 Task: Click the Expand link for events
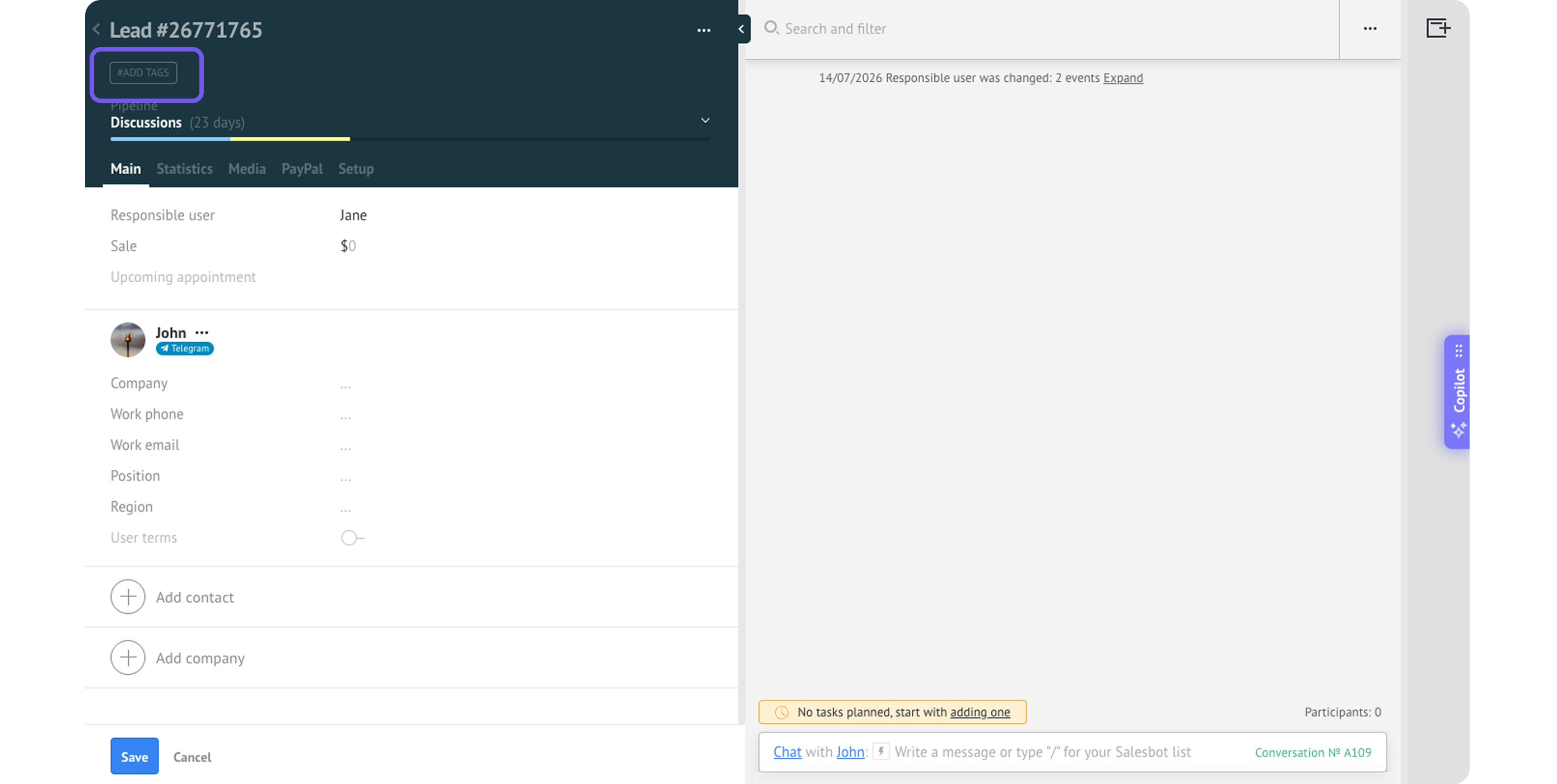coord(1122,77)
